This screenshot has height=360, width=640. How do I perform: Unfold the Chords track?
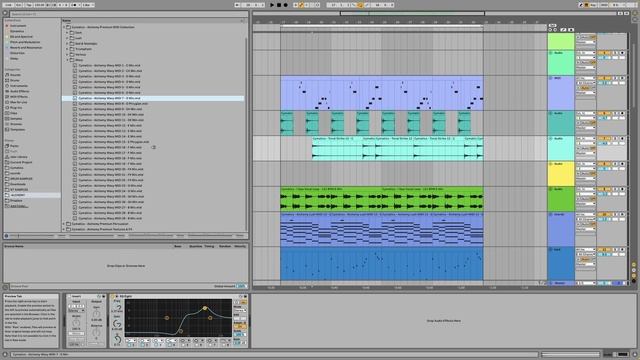pos(551,214)
